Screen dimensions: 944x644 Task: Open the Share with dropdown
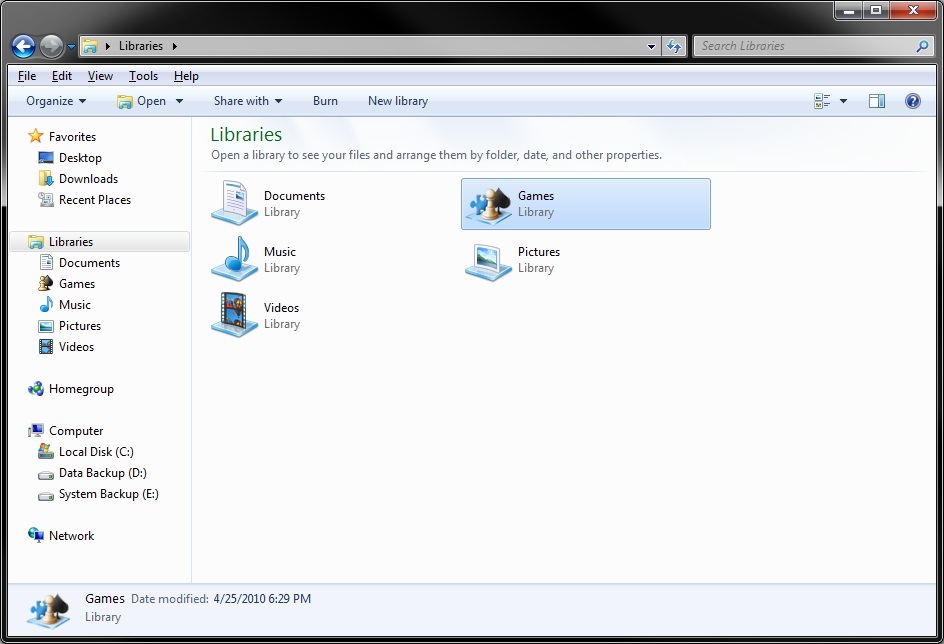click(247, 101)
